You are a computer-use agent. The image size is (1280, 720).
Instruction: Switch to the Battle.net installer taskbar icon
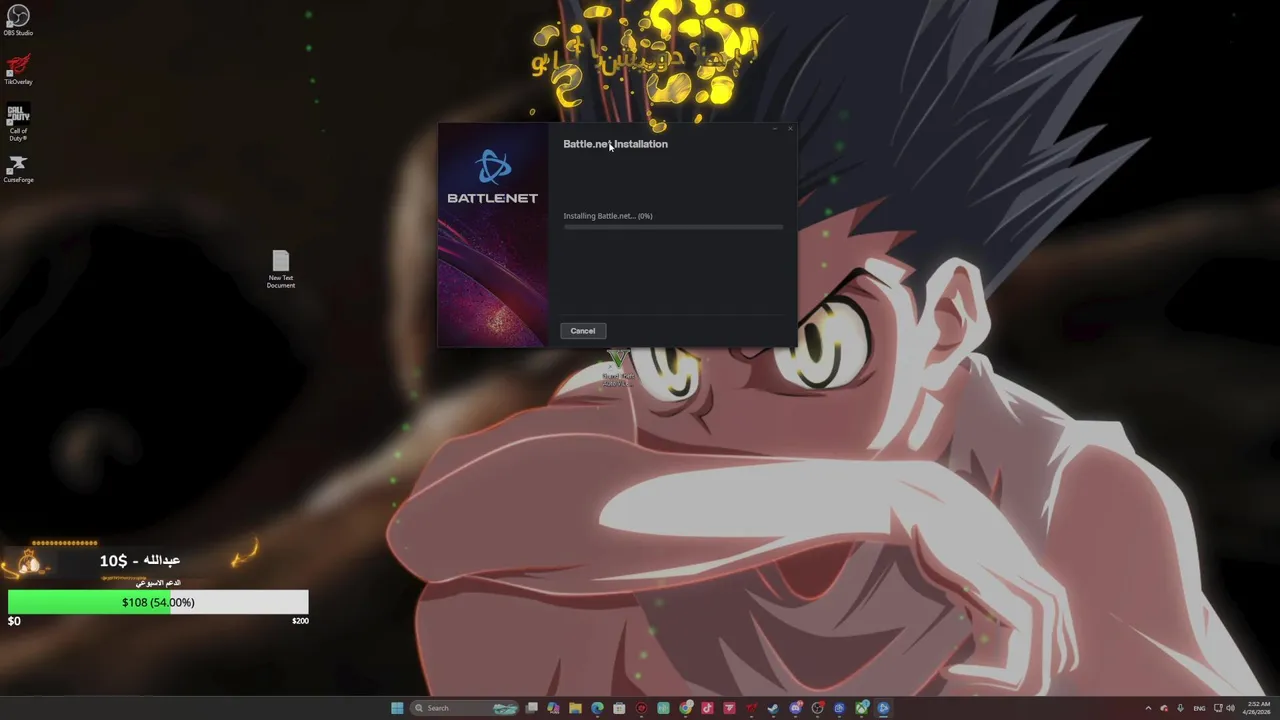[x=883, y=708]
